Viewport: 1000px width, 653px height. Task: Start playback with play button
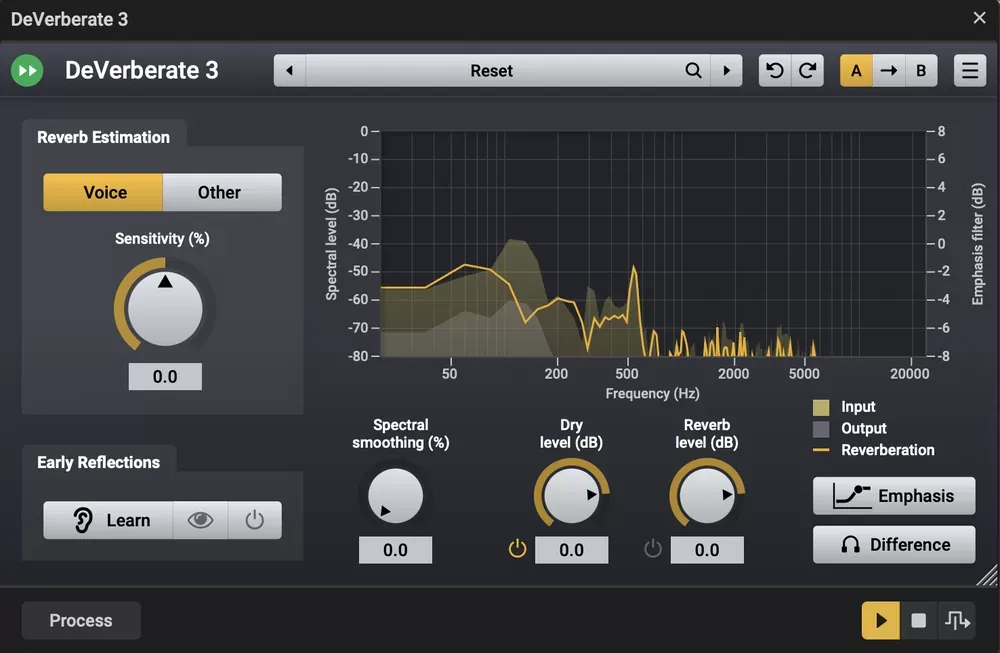[x=881, y=620]
